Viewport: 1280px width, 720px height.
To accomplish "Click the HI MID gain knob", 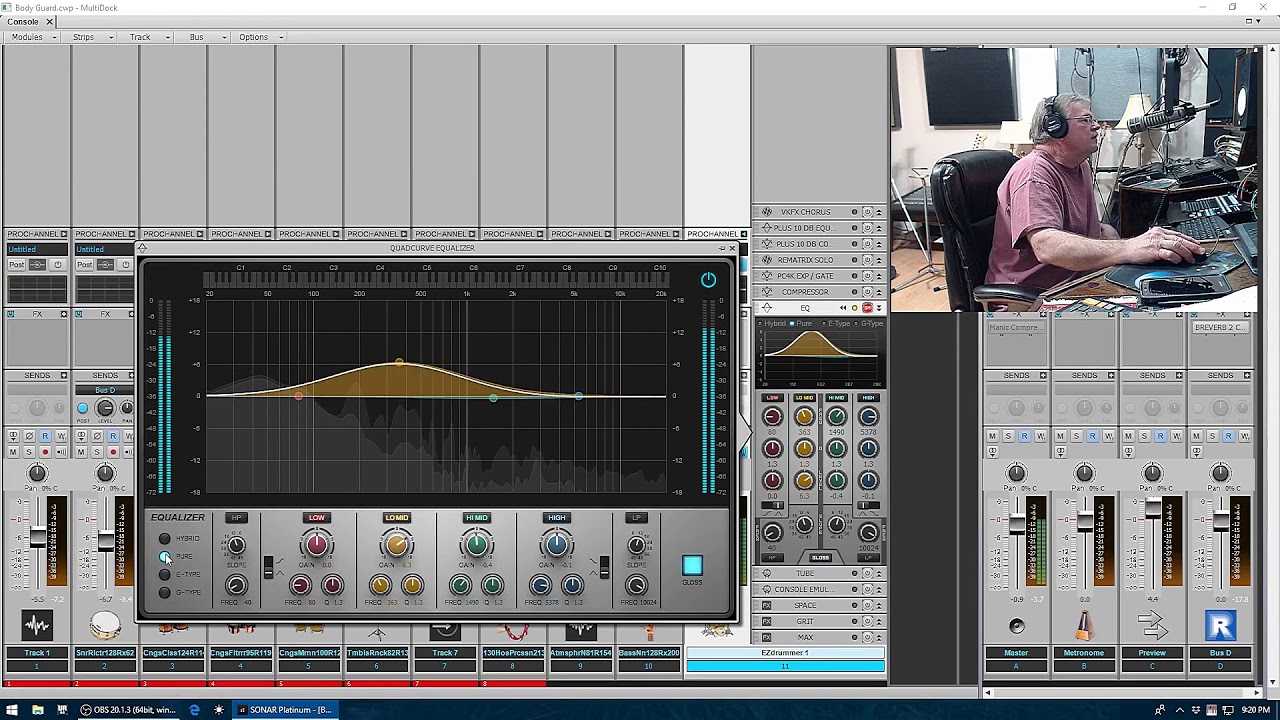I will [477, 545].
